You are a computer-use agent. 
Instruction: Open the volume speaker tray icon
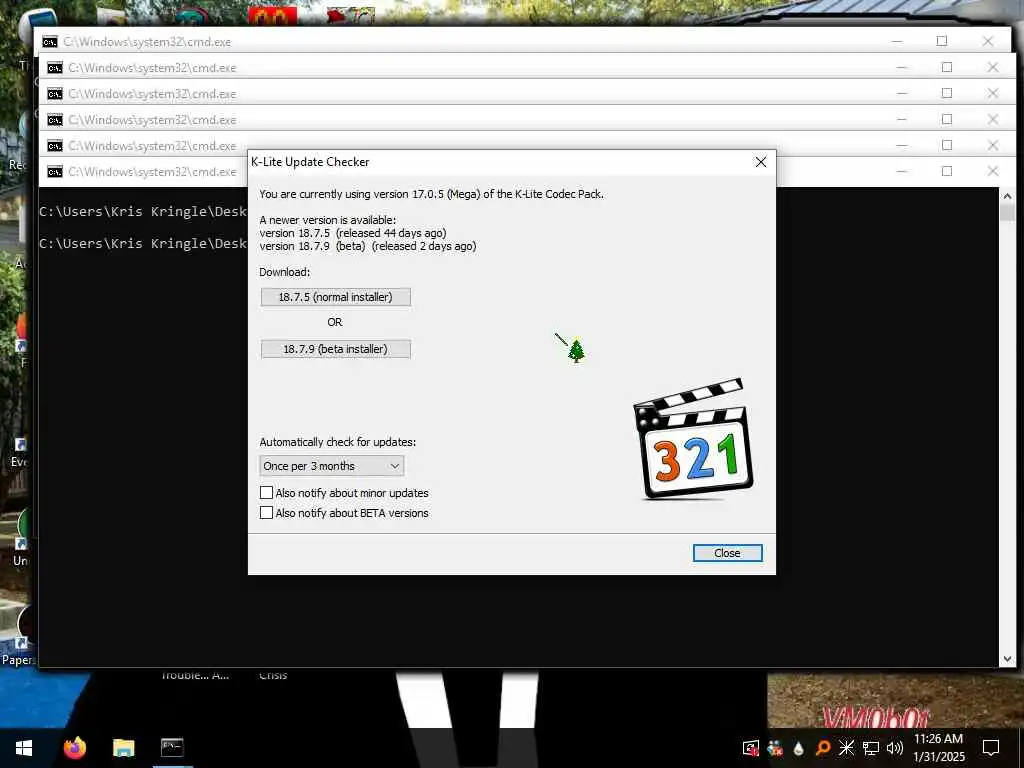click(895, 748)
